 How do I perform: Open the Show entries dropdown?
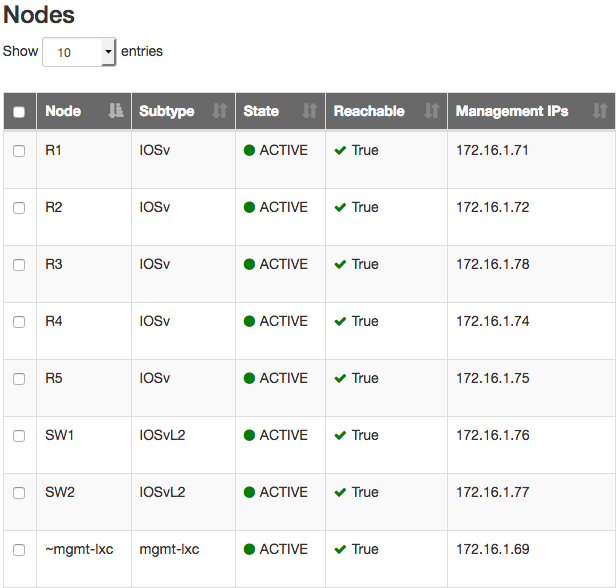(79, 52)
